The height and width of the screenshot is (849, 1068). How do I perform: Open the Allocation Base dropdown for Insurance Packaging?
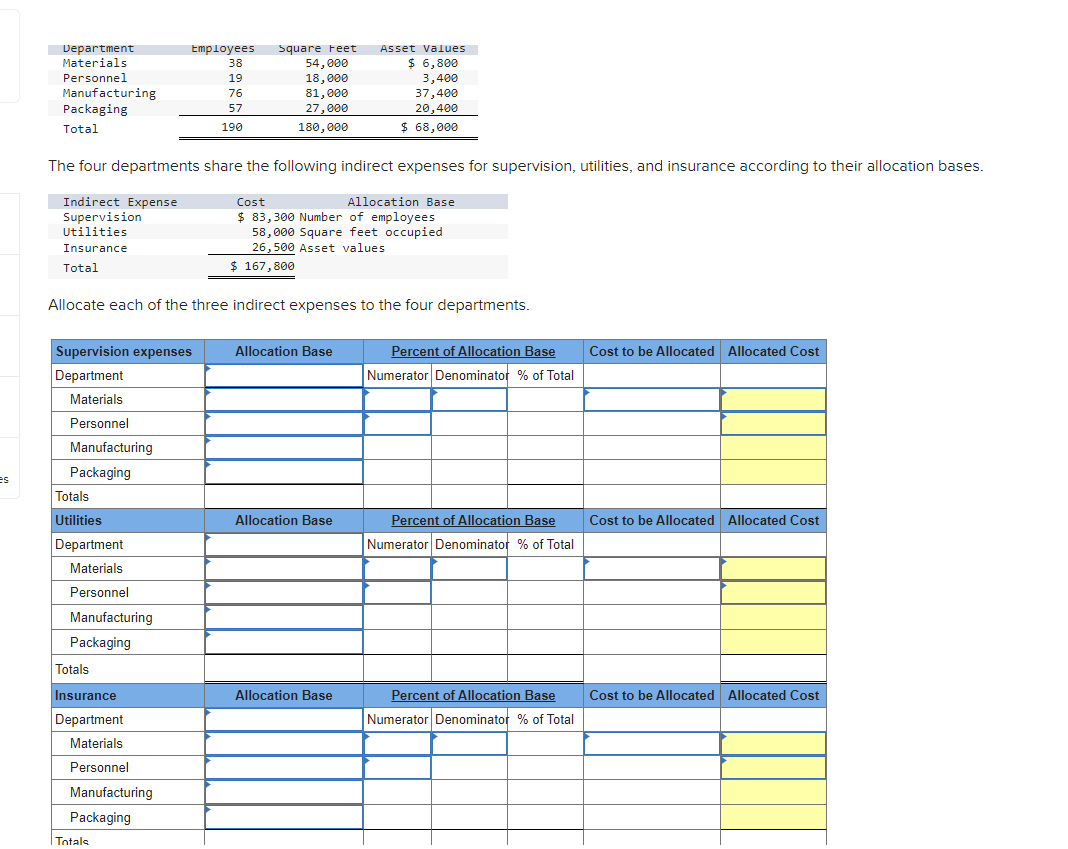click(283, 816)
